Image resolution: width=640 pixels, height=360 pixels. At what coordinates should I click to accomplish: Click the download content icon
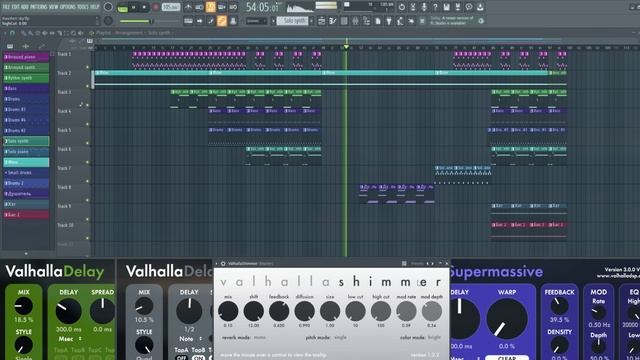click(480, 7)
